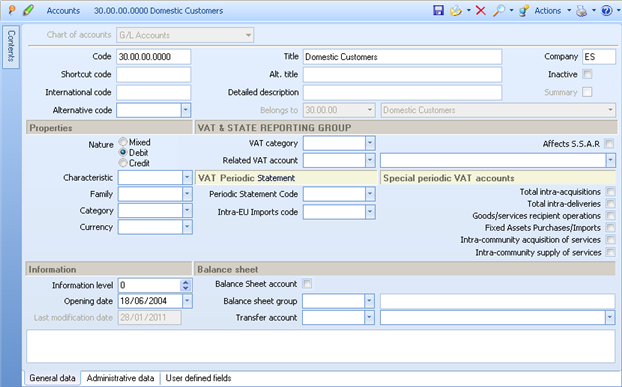The image size is (622, 387).
Task: Click the Actions computer icon
Action: point(524,10)
